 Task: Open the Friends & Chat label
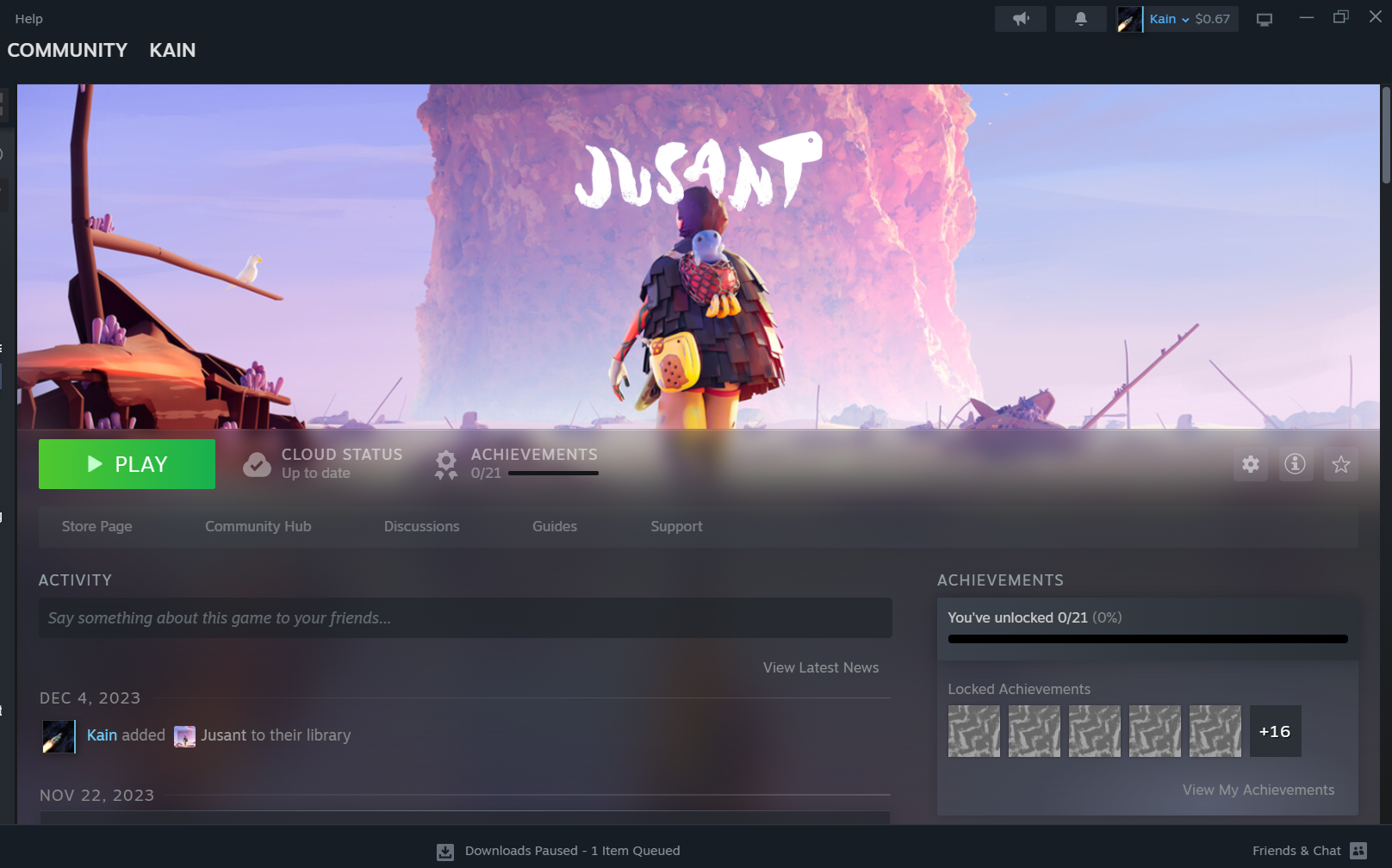click(1296, 851)
